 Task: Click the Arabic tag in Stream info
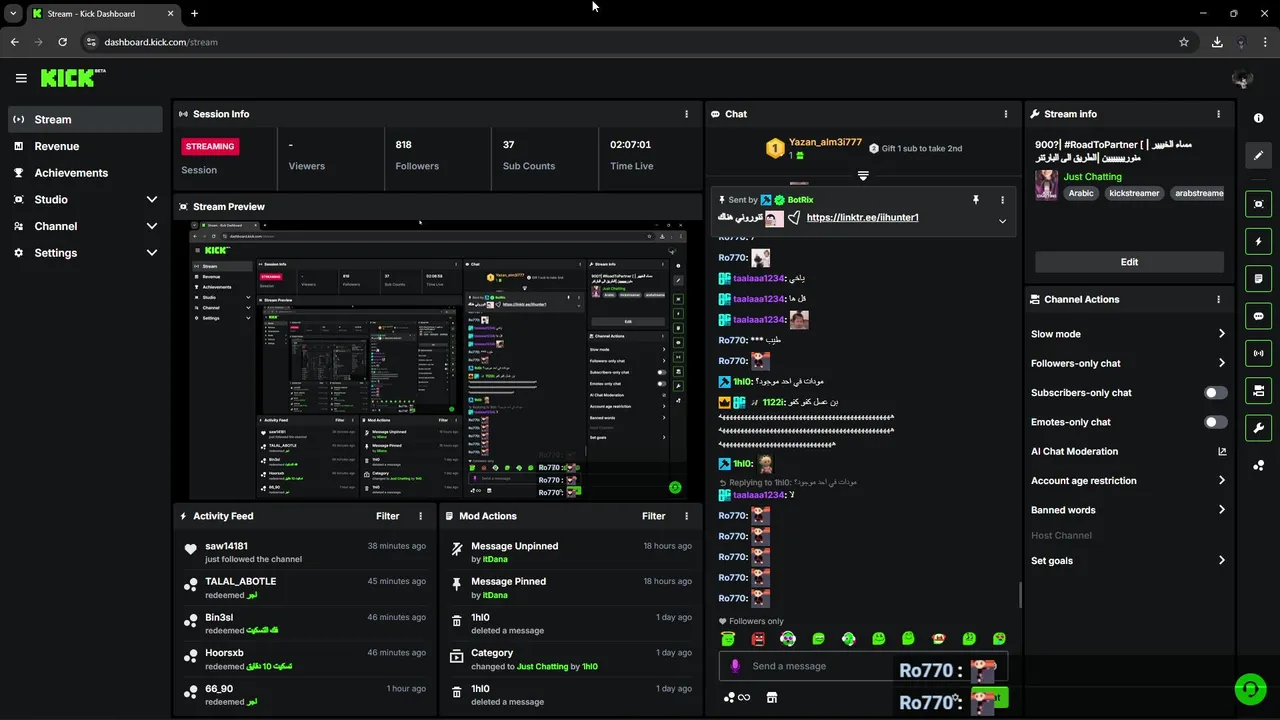pyautogui.click(x=1081, y=193)
